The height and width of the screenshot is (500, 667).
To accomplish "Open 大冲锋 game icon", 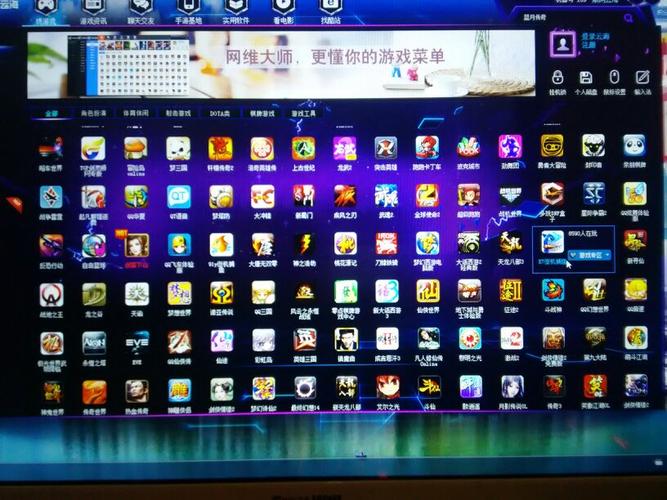I will tap(262, 197).
